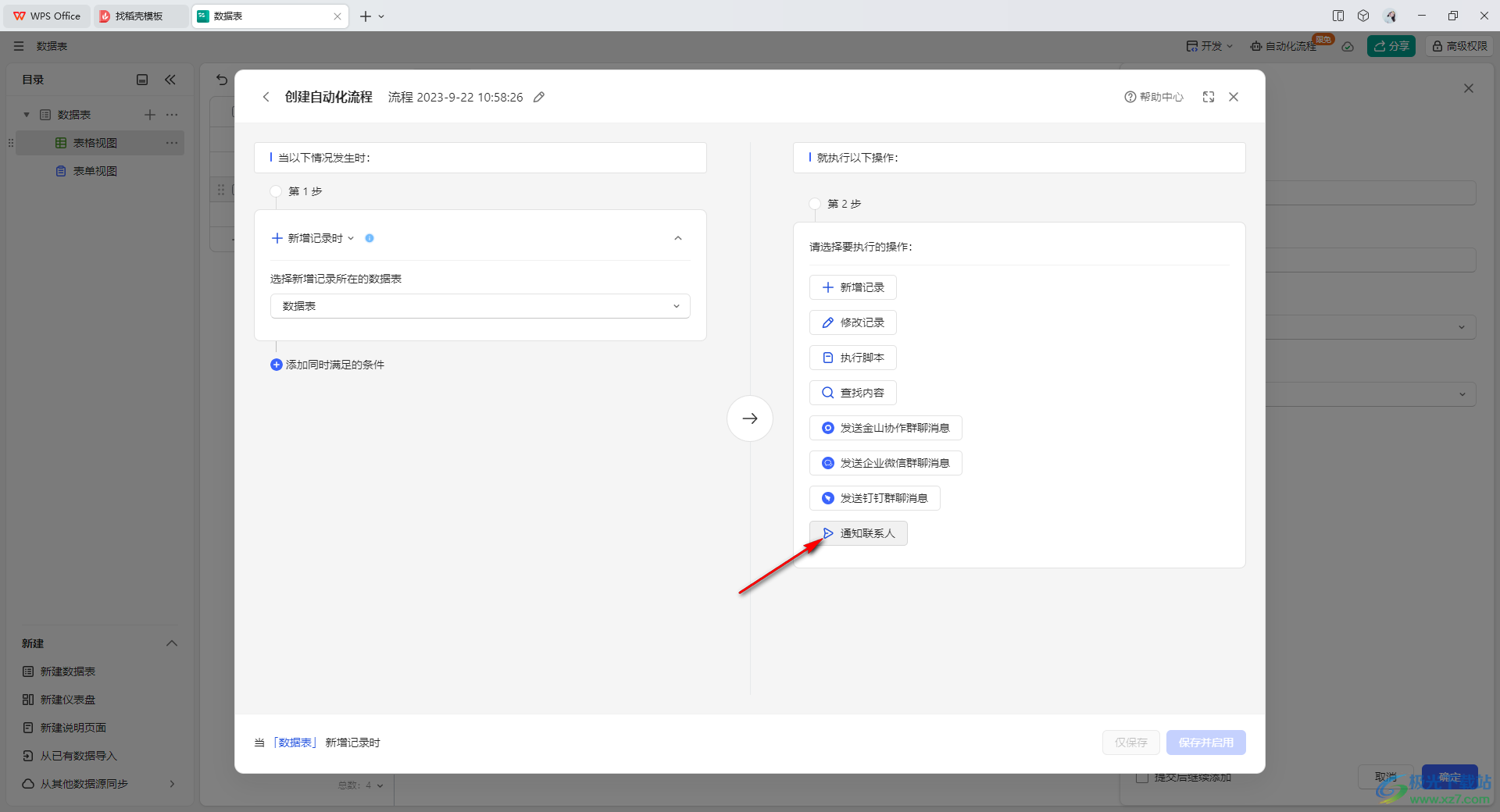Click 新建数据表
This screenshot has width=1500, height=812.
59,671
